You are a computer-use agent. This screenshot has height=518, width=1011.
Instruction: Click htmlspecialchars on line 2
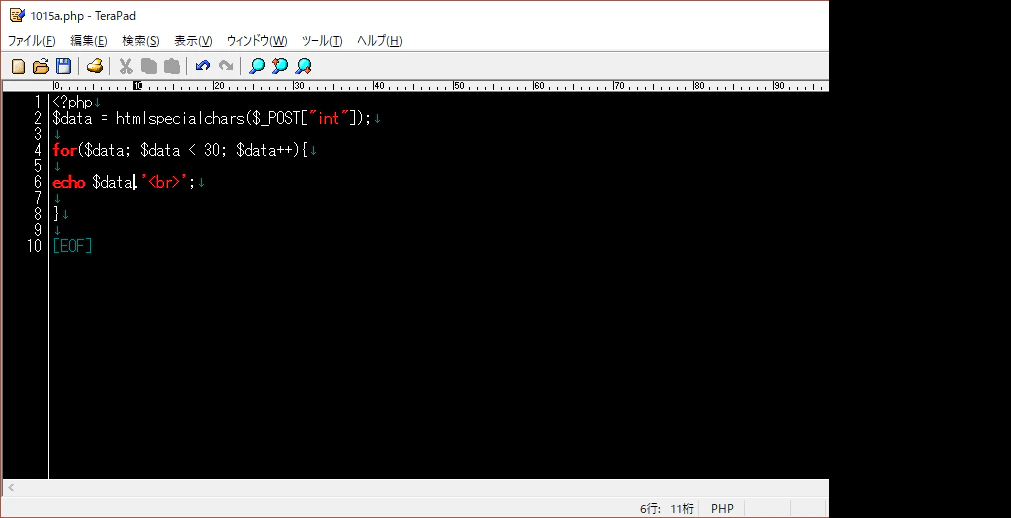pyautogui.click(x=180, y=119)
